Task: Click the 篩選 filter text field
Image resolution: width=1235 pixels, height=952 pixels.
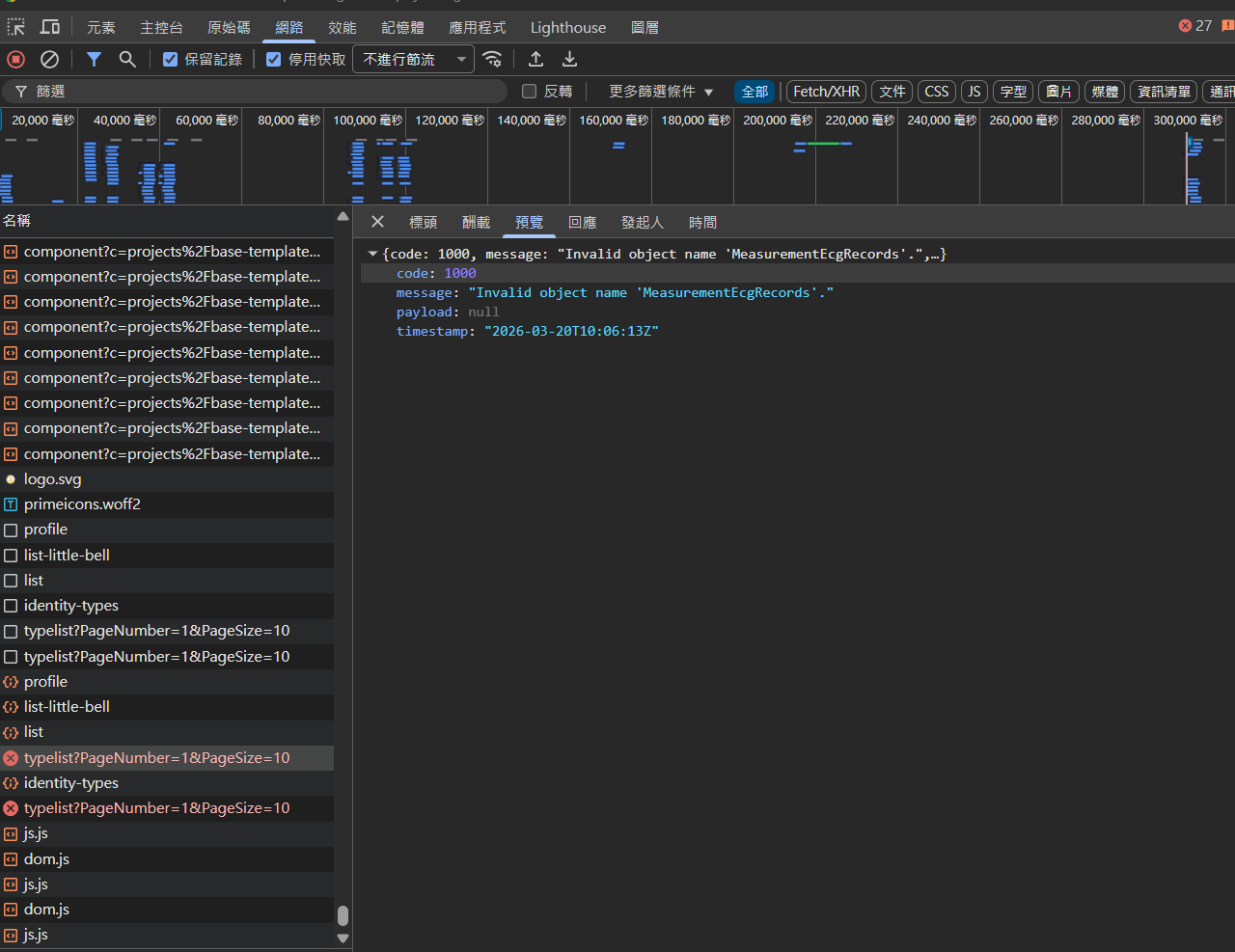Action: 261,92
